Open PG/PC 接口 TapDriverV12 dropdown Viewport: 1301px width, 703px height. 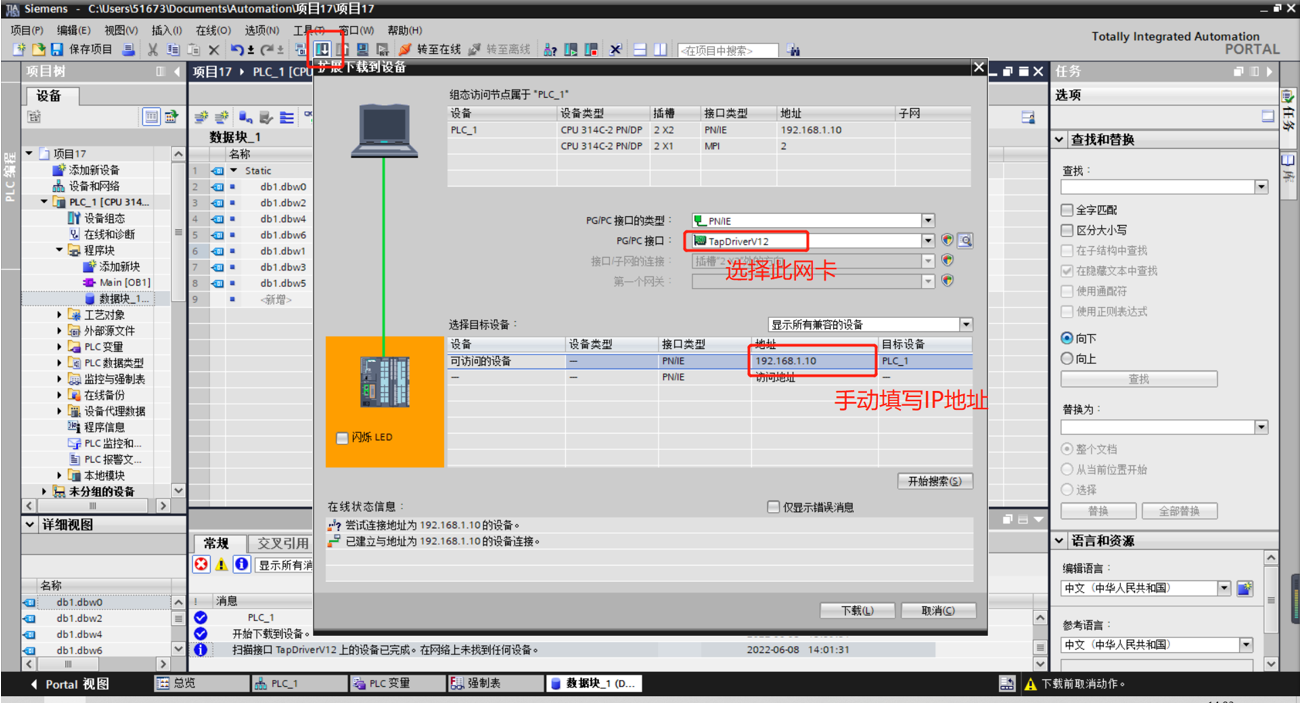(x=928, y=241)
